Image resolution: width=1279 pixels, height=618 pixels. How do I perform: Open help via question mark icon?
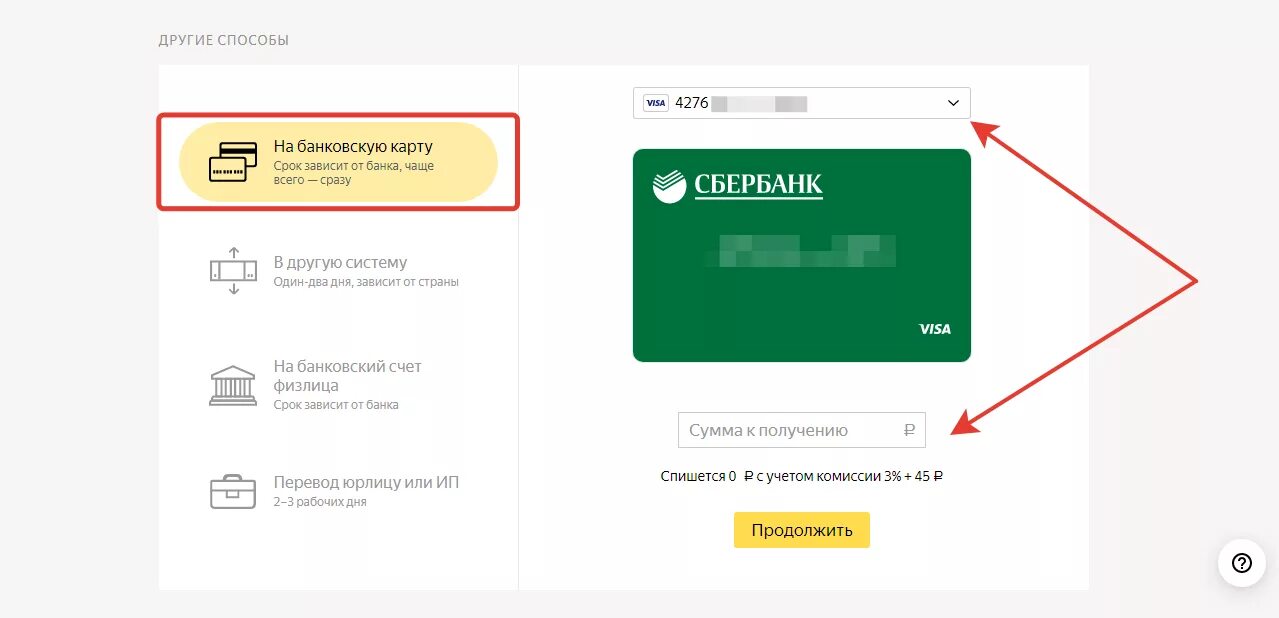pyautogui.click(x=1242, y=562)
